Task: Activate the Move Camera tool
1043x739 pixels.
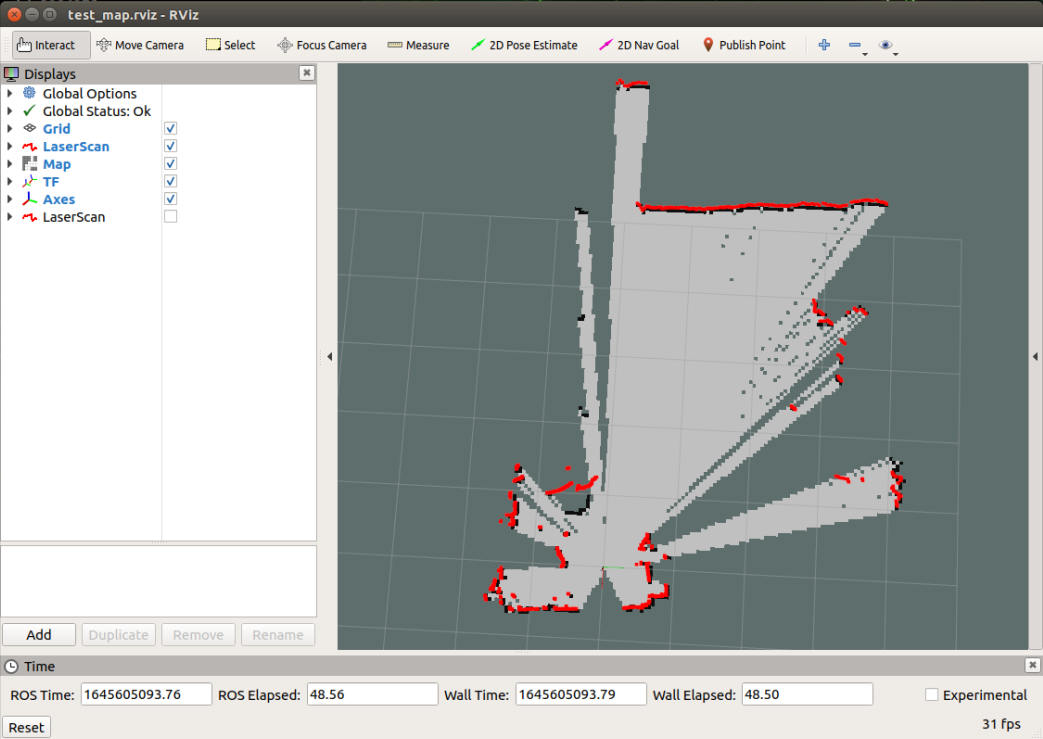Action: point(140,45)
